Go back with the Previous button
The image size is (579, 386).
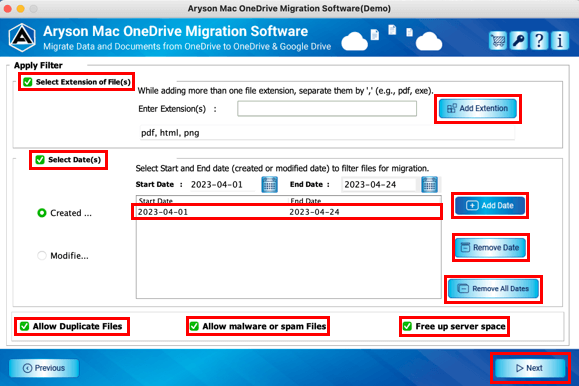[44, 368]
